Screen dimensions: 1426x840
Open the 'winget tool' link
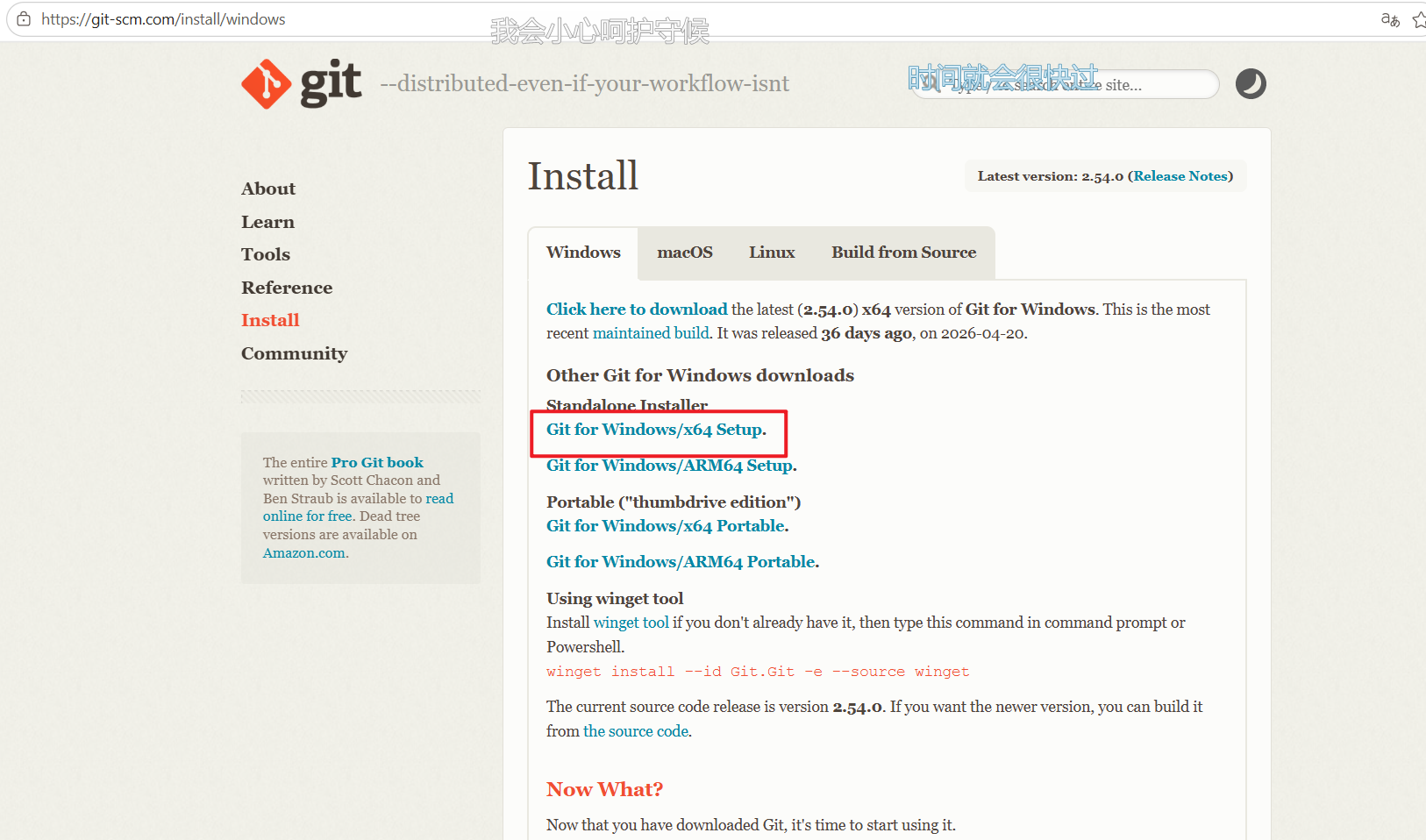(631, 623)
